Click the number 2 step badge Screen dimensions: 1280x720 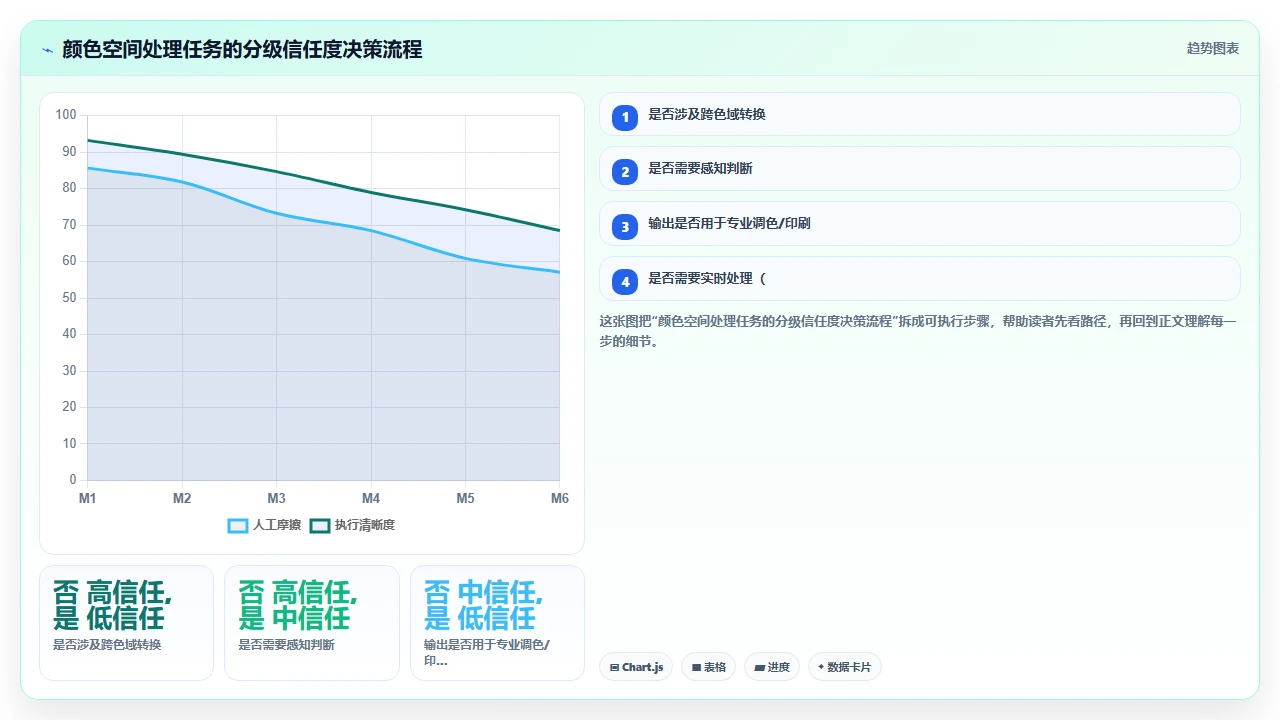pos(625,172)
